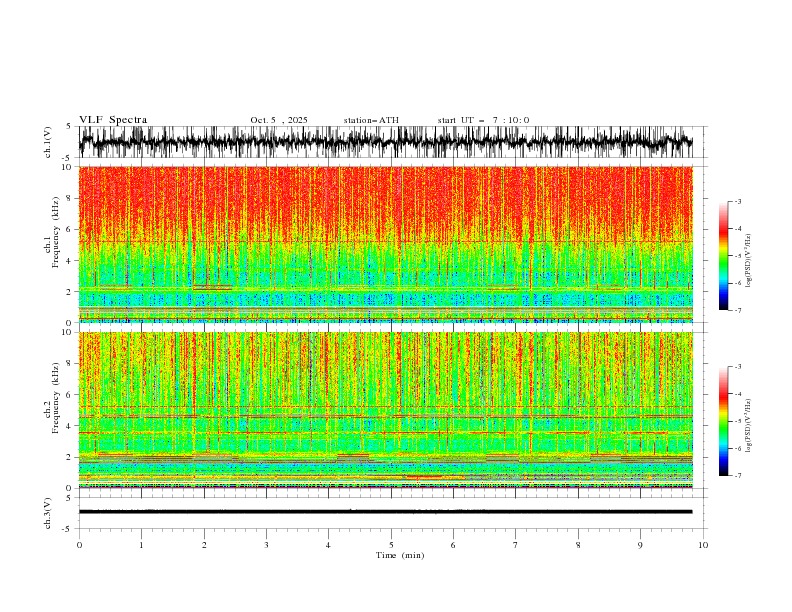This screenshot has width=792, height=612.
Task: Click time axis tick label "10"
Action: [703, 545]
